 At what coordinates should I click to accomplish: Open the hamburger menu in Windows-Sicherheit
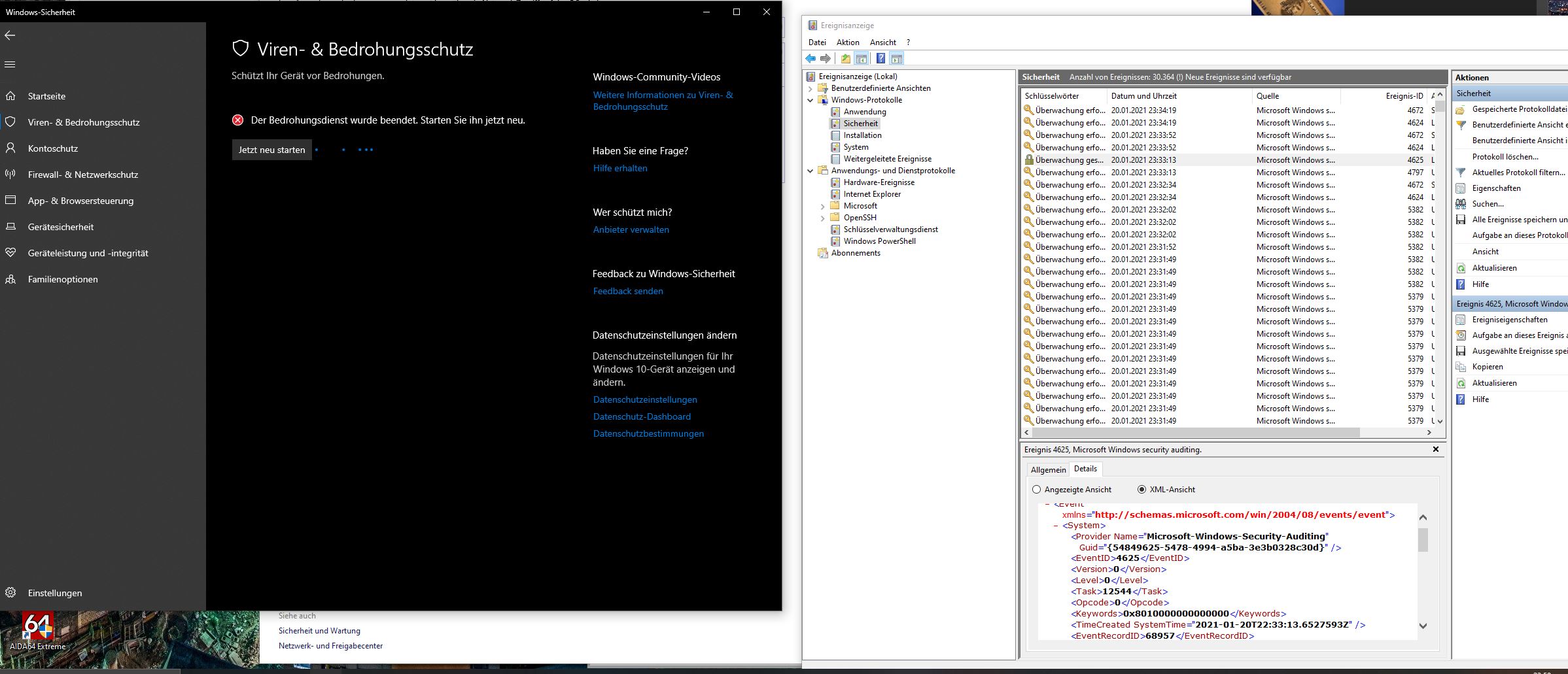[x=10, y=64]
